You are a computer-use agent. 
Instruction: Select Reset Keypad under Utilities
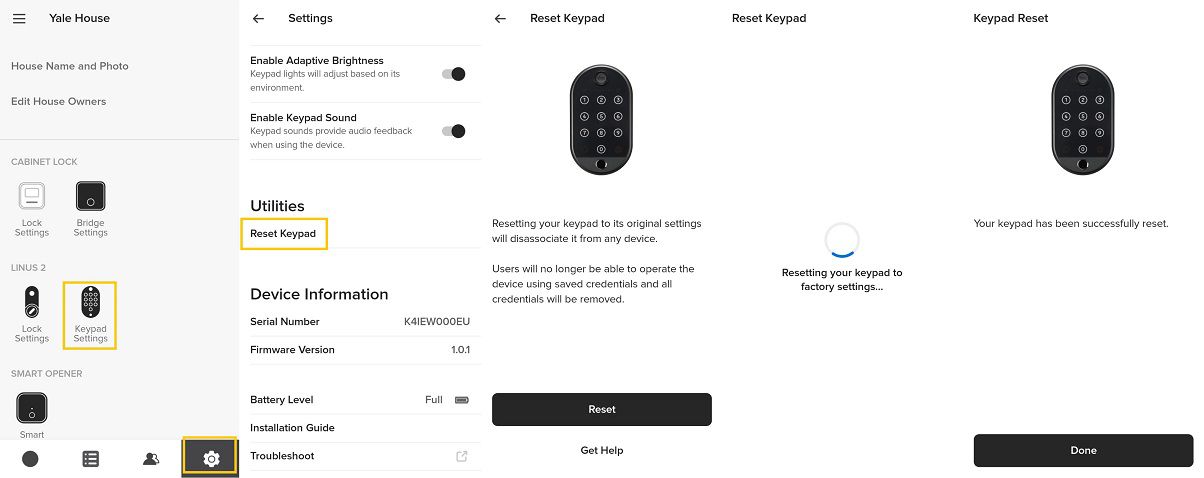click(283, 234)
